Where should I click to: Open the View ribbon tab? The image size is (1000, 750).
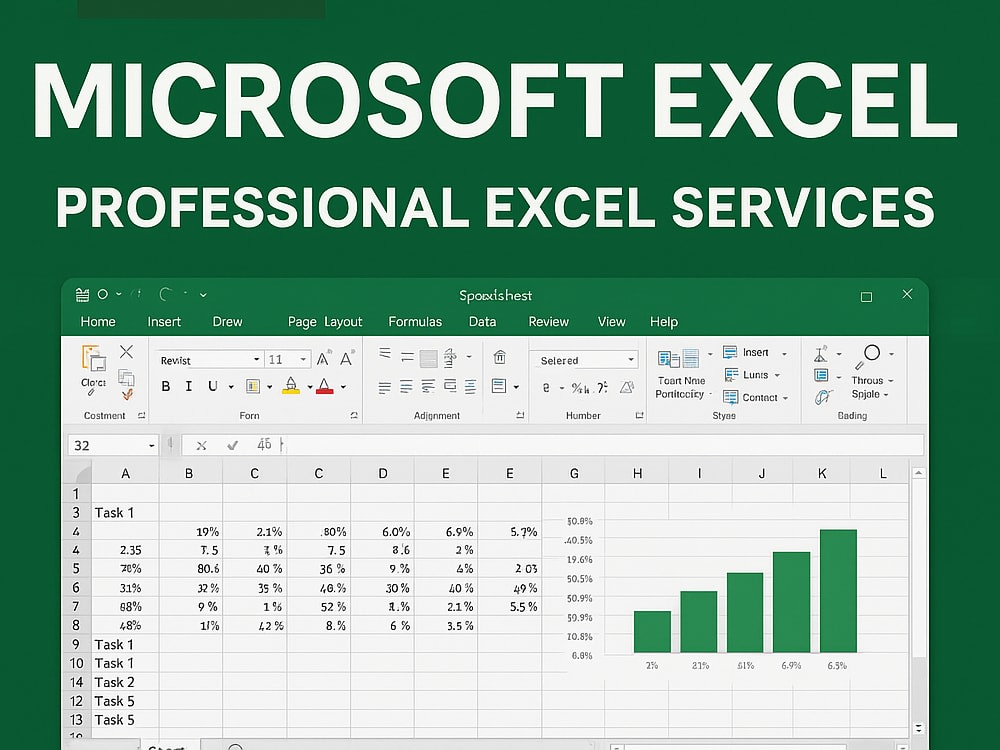[611, 321]
